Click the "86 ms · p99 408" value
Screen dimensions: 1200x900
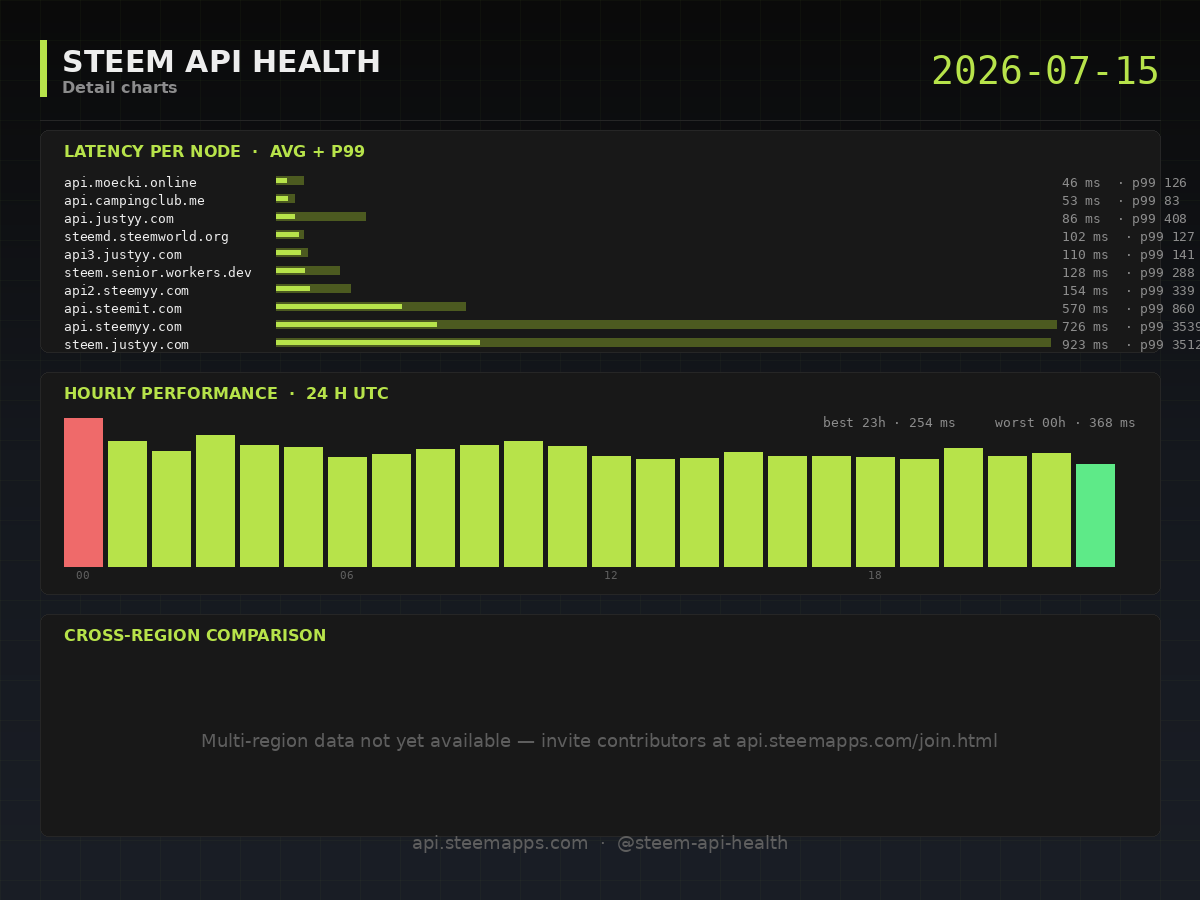tap(1124, 219)
